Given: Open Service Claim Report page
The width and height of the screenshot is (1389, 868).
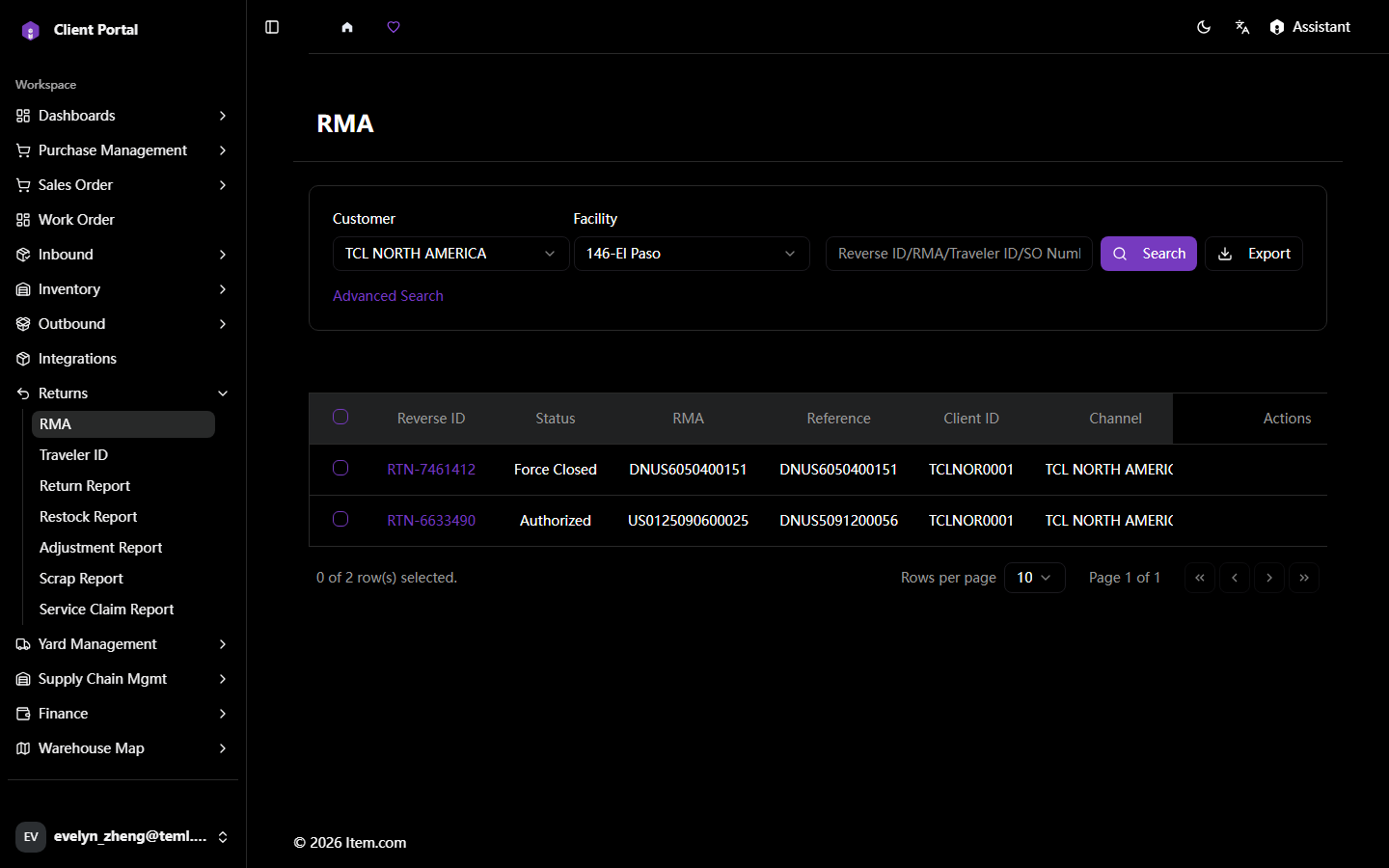Looking at the screenshot, I should click(x=123, y=610).
